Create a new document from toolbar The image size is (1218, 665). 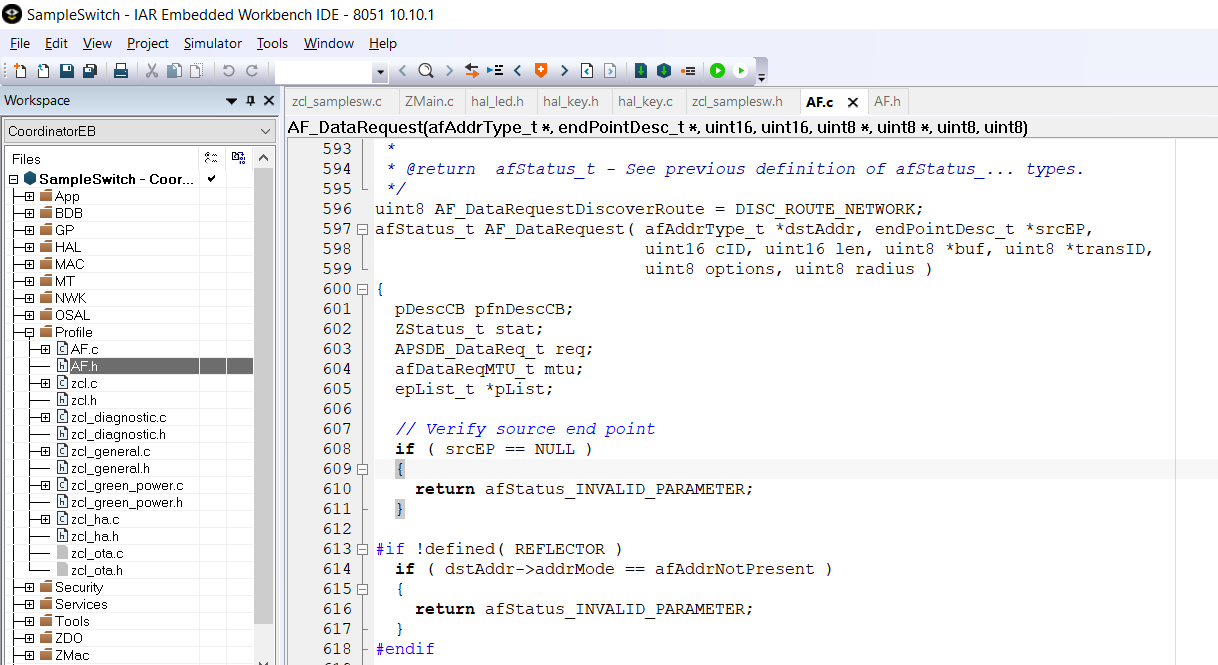click(x=21, y=71)
